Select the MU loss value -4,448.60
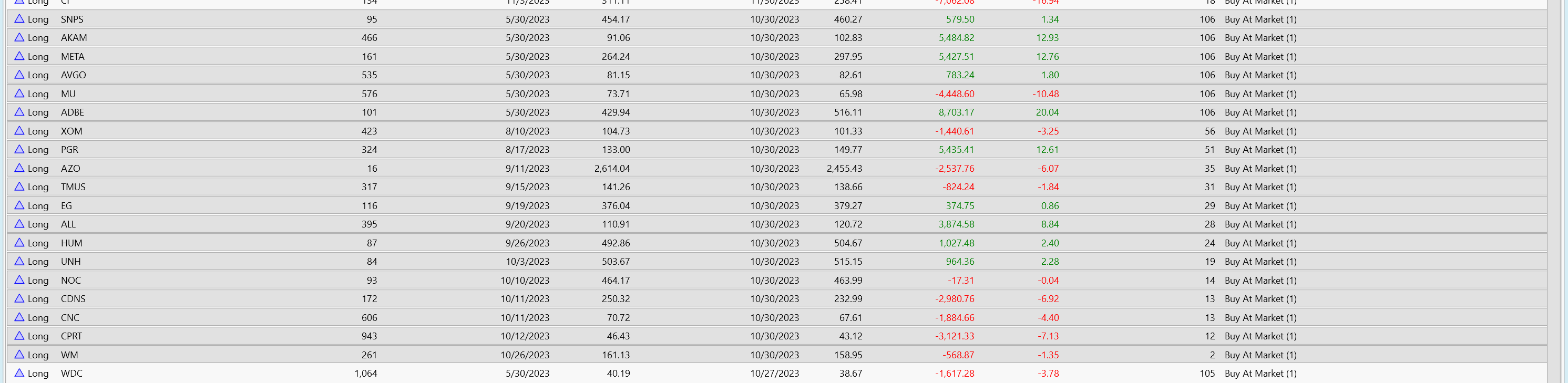 click(x=955, y=94)
